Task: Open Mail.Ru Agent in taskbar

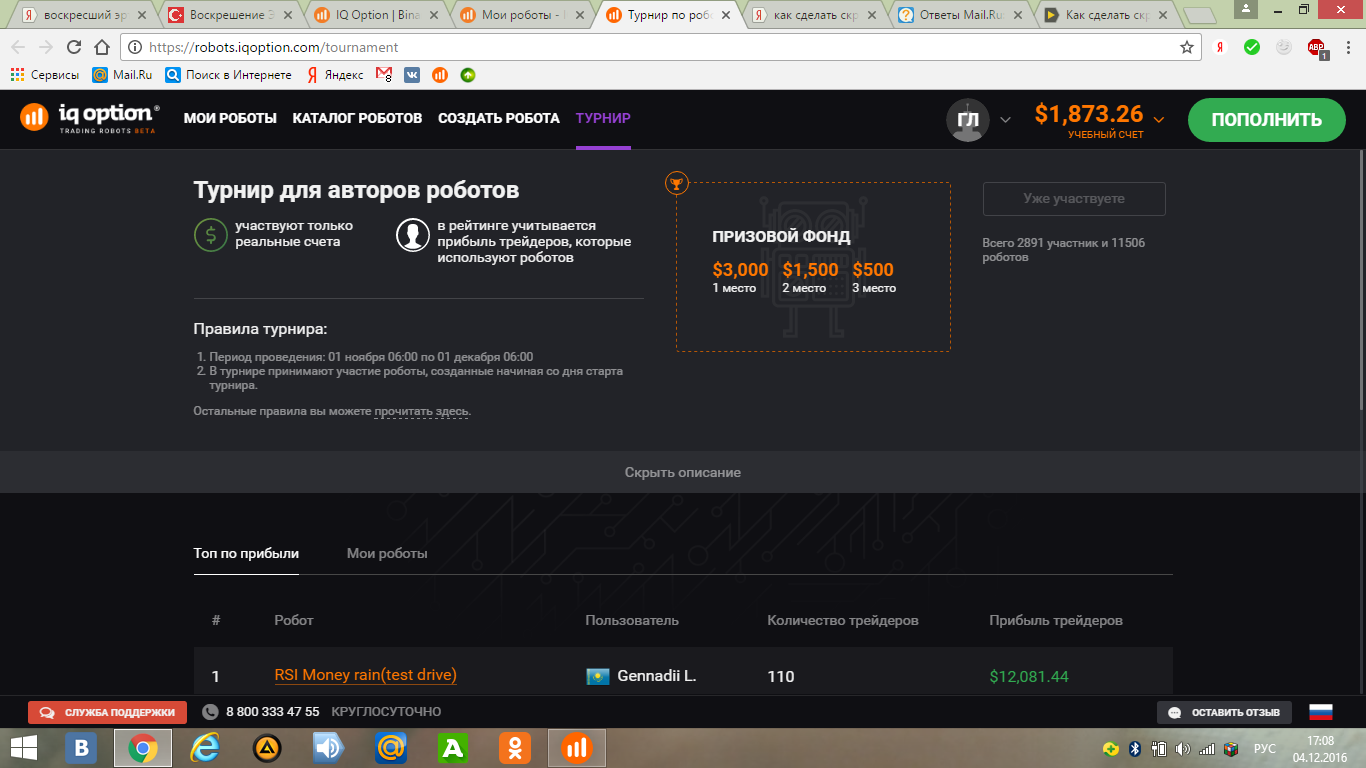Action: point(391,748)
